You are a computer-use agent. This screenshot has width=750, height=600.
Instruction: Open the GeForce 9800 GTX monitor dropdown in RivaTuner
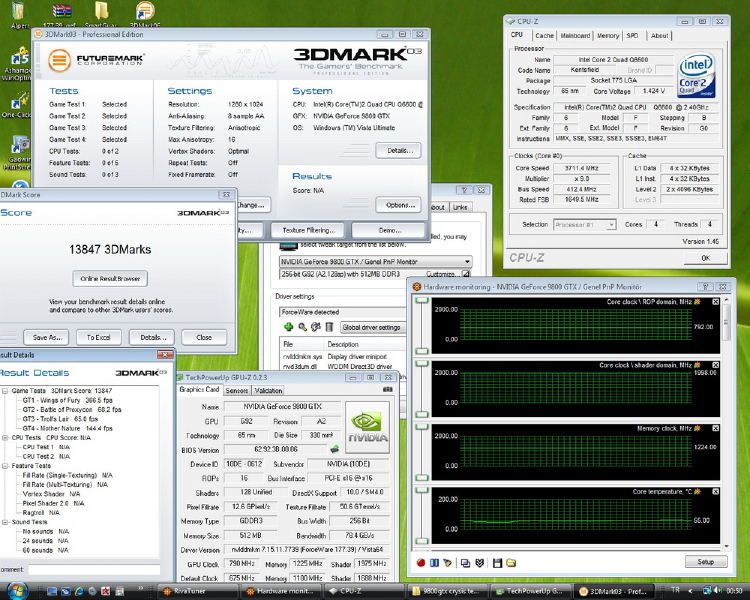pyautogui.click(x=467, y=262)
